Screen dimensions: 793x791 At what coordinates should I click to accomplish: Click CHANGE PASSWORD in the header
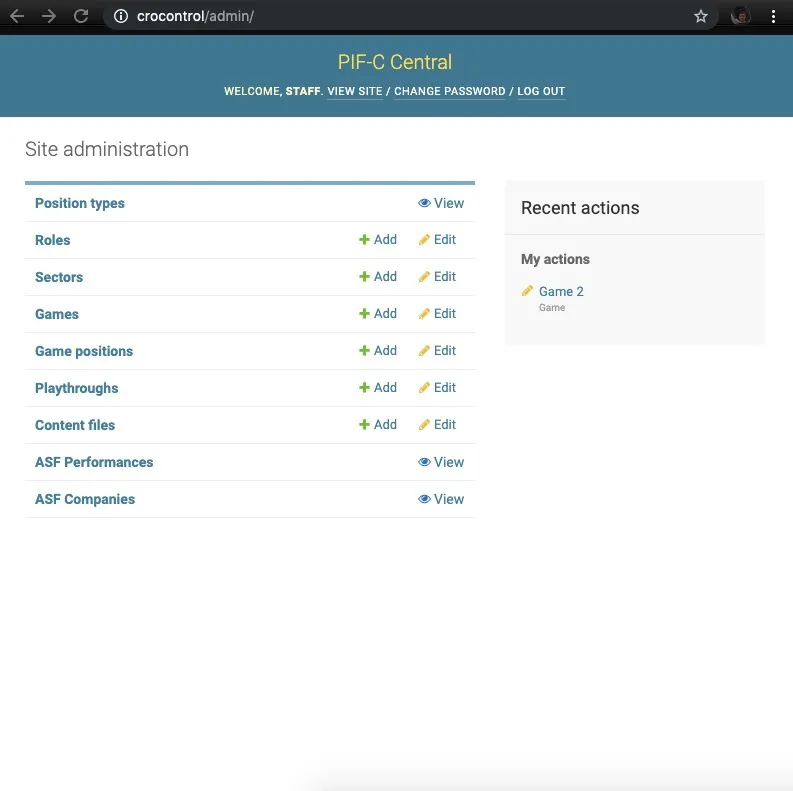pos(449,91)
